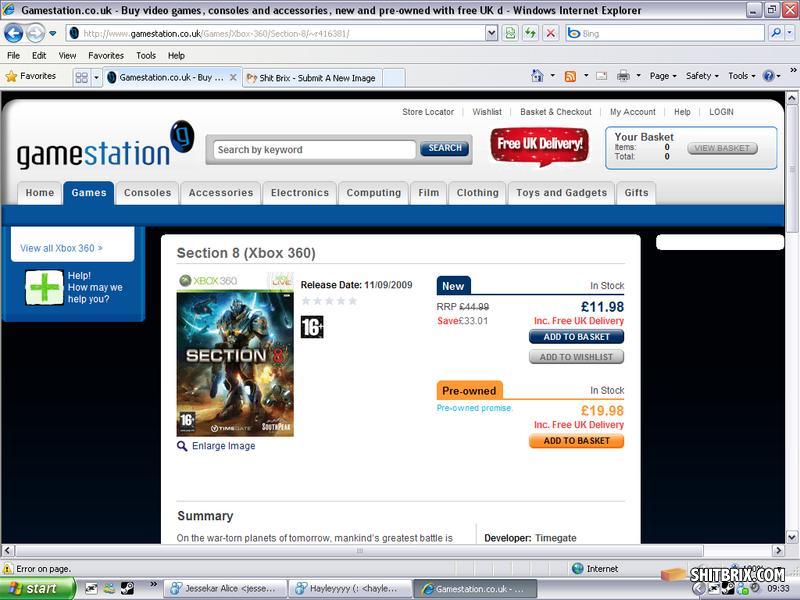
Task: Select the Accessories navigation tab
Action: pos(220,193)
